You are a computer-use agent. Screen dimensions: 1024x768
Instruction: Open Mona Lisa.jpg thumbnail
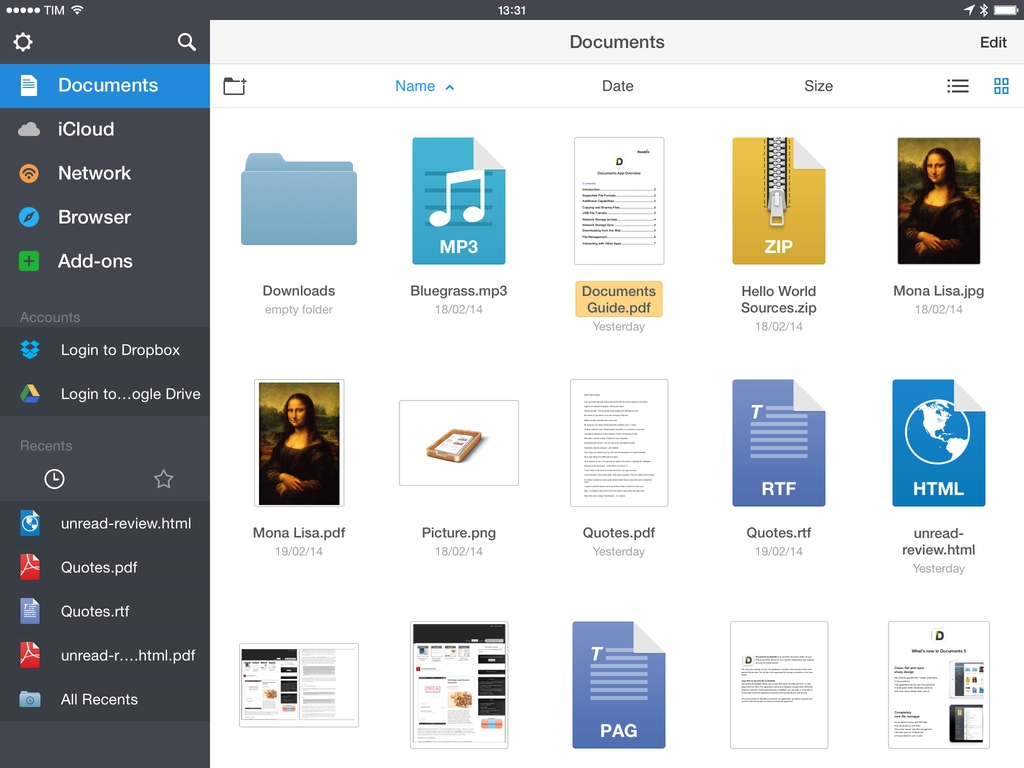[x=938, y=200]
